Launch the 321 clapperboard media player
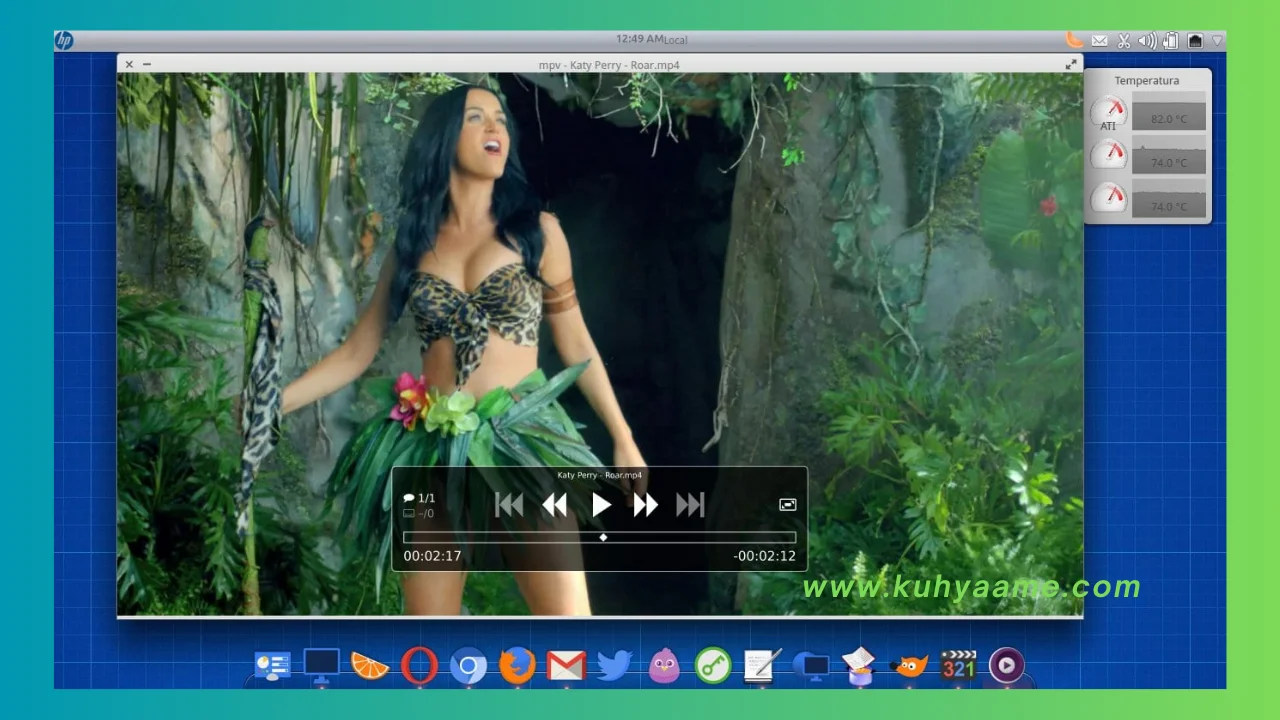The image size is (1280, 720). click(x=958, y=666)
